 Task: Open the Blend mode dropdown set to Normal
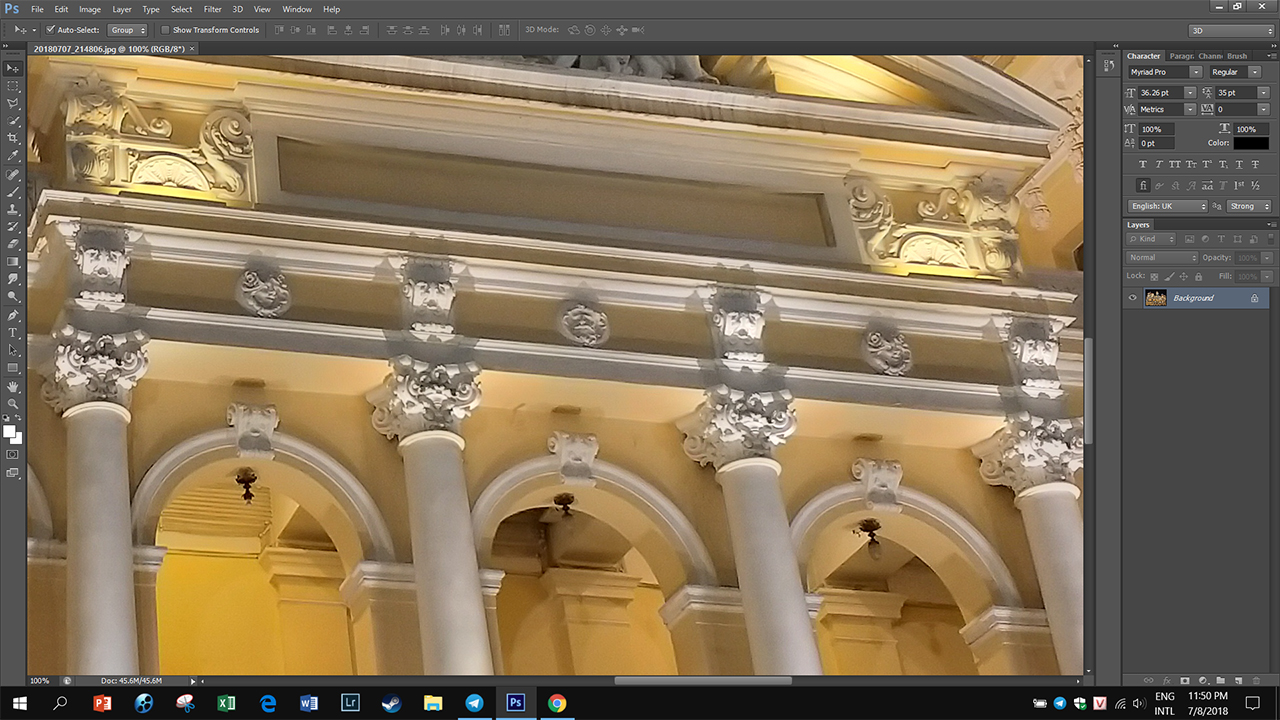(1162, 257)
